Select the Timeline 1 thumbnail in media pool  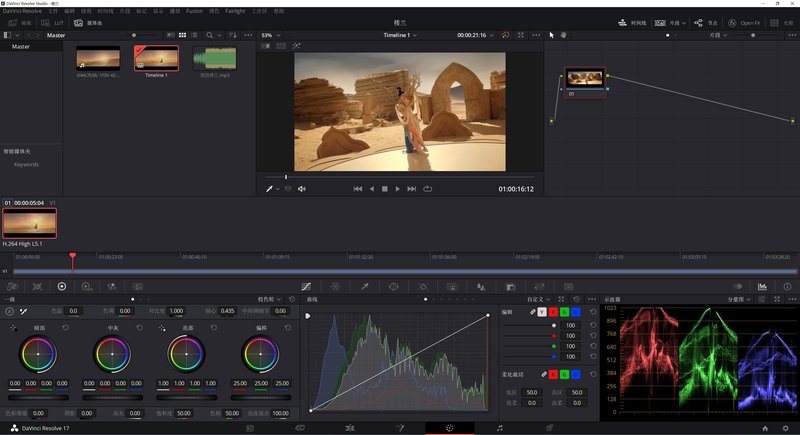click(x=156, y=58)
